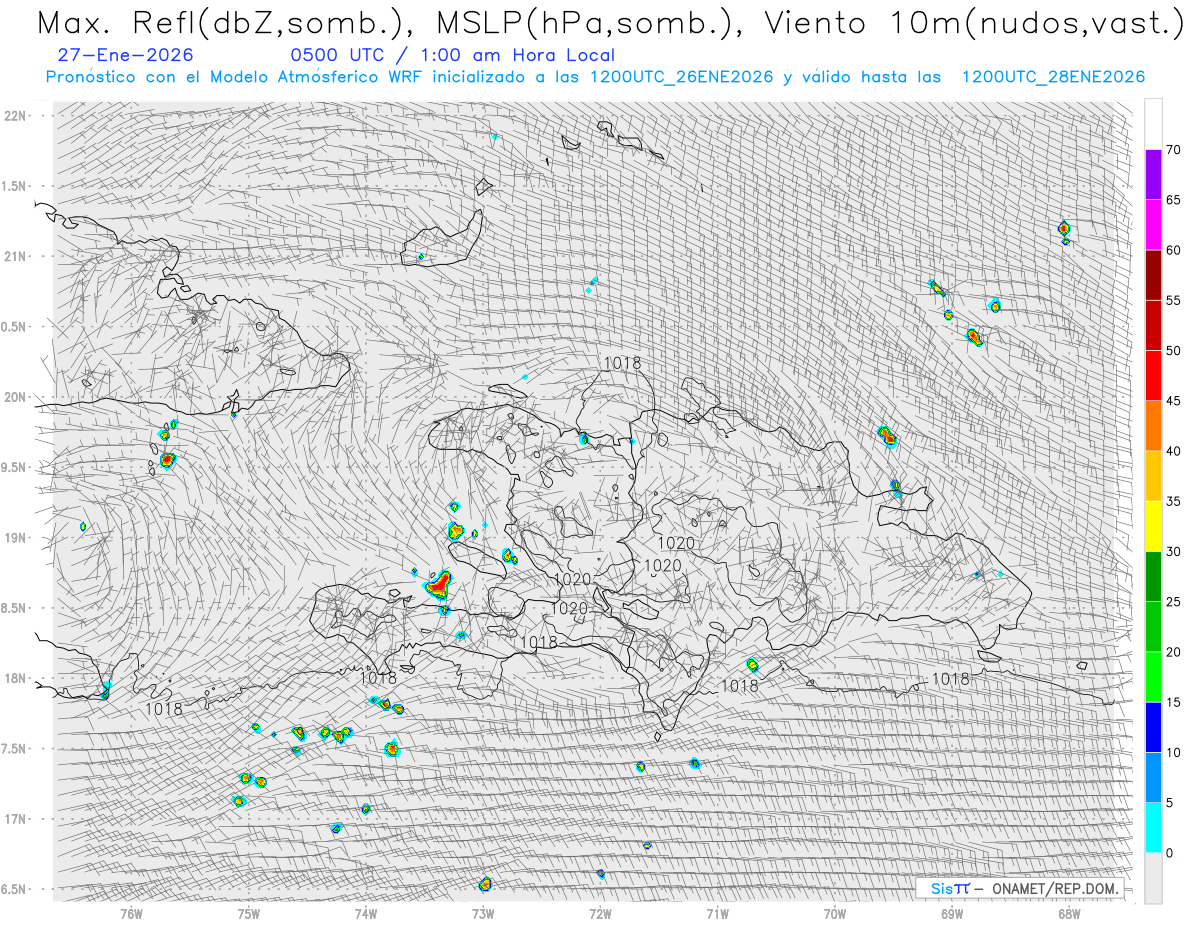
Task: Click the '75W' longitude label
Action: [248, 913]
